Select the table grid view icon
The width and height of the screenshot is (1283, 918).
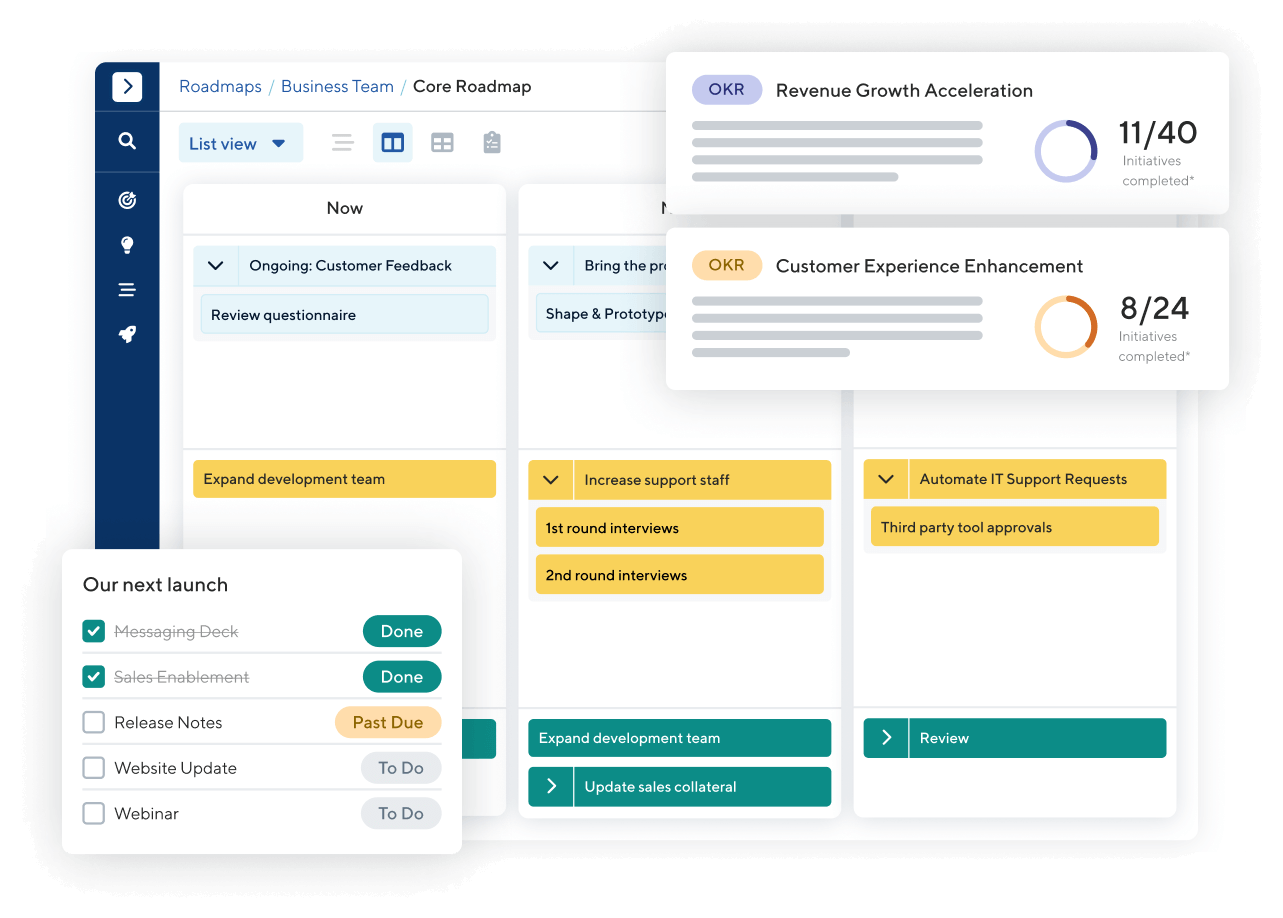(x=442, y=143)
